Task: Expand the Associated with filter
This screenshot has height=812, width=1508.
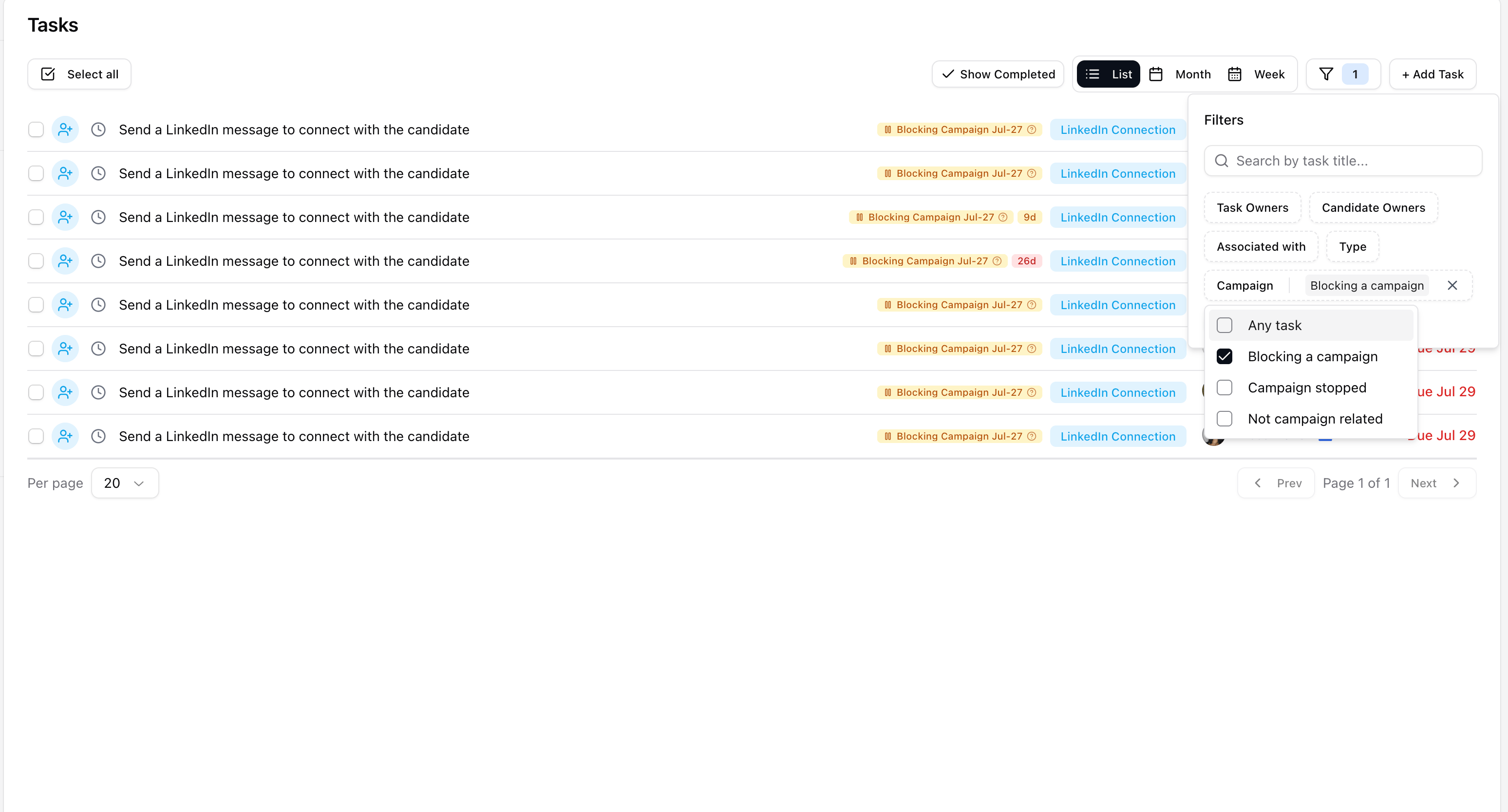Action: tap(1261, 247)
